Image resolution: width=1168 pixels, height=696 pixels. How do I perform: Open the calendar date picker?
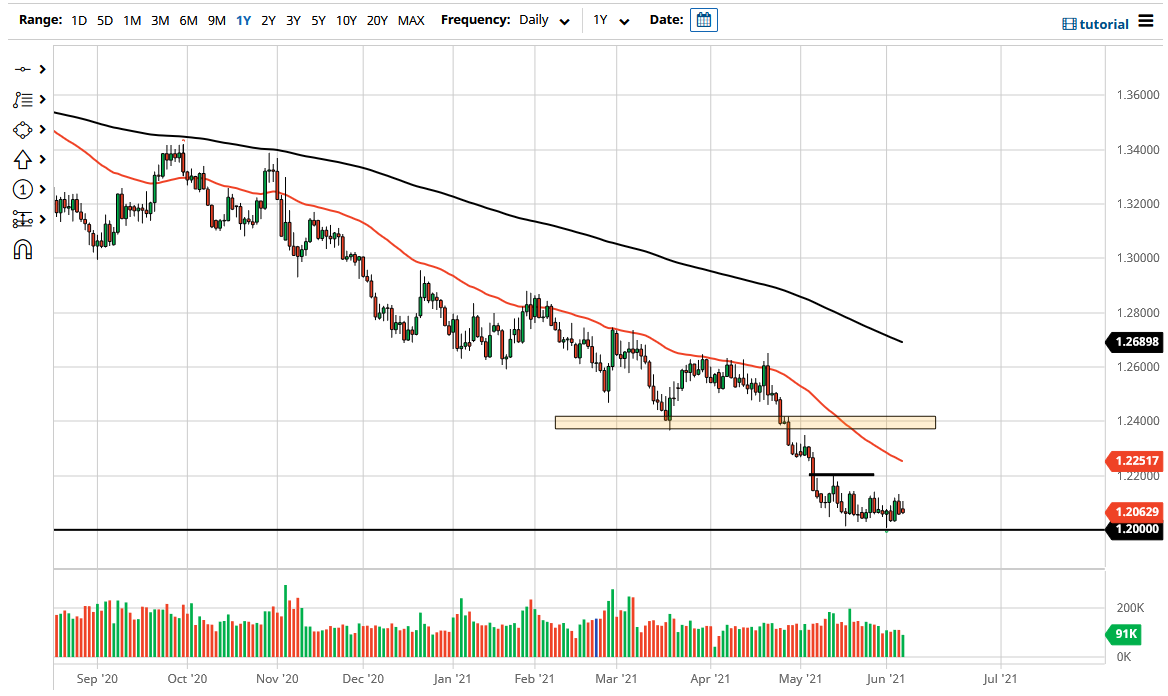click(703, 19)
